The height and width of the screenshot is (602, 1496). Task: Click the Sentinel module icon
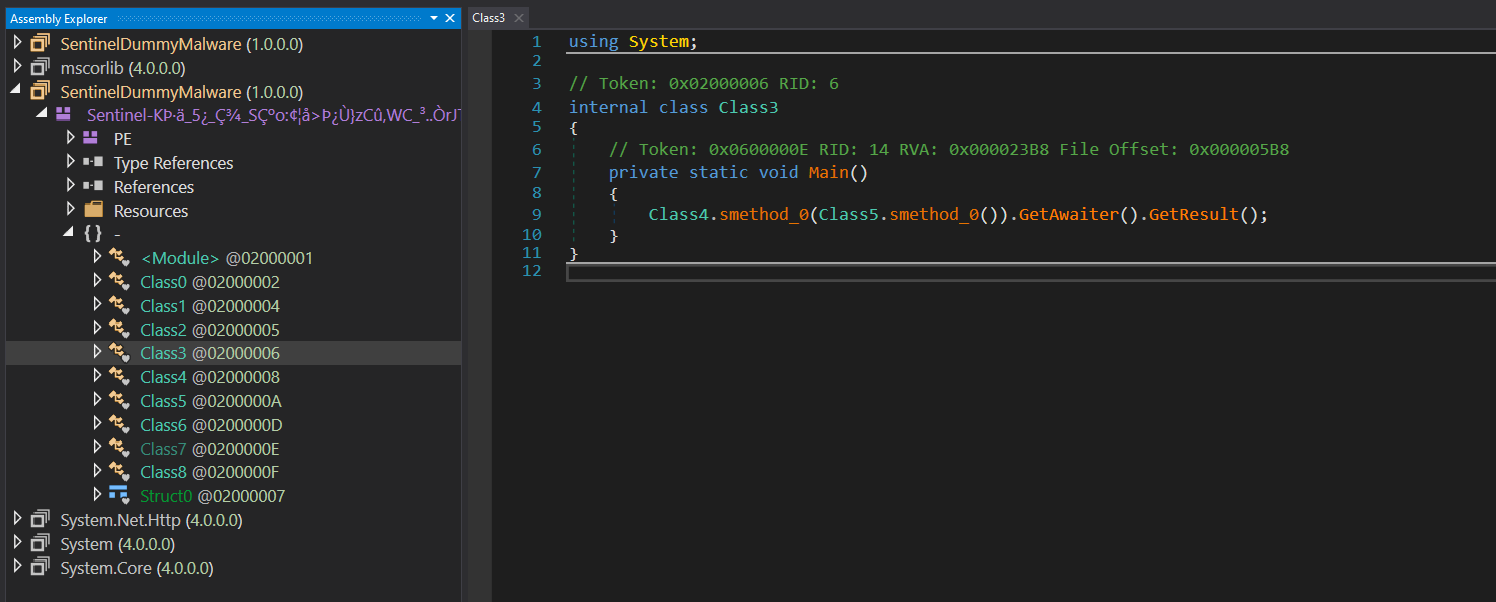(63, 115)
